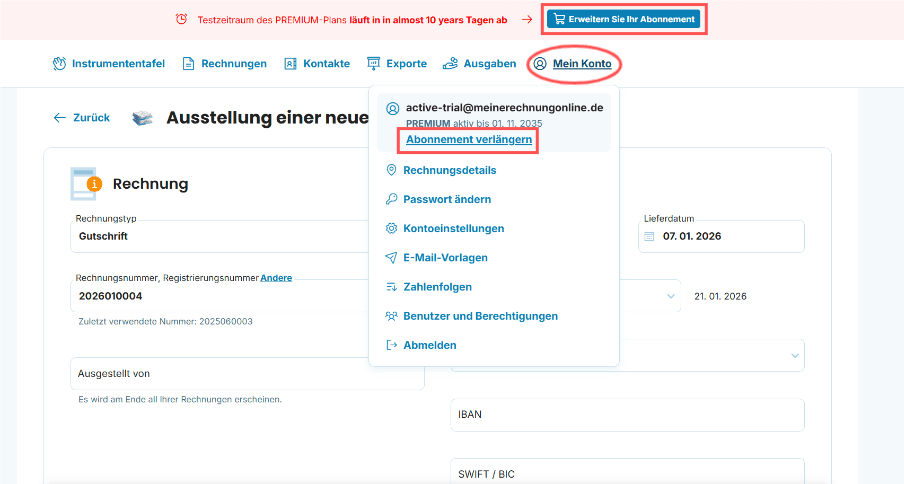
Task: Click the orange info icon beside Rechnung
Action: coord(94,184)
